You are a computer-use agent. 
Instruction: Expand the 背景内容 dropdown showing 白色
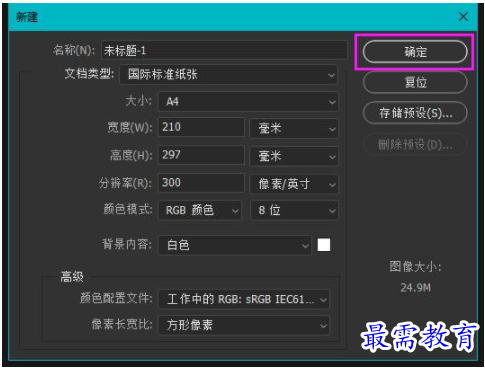coord(235,245)
